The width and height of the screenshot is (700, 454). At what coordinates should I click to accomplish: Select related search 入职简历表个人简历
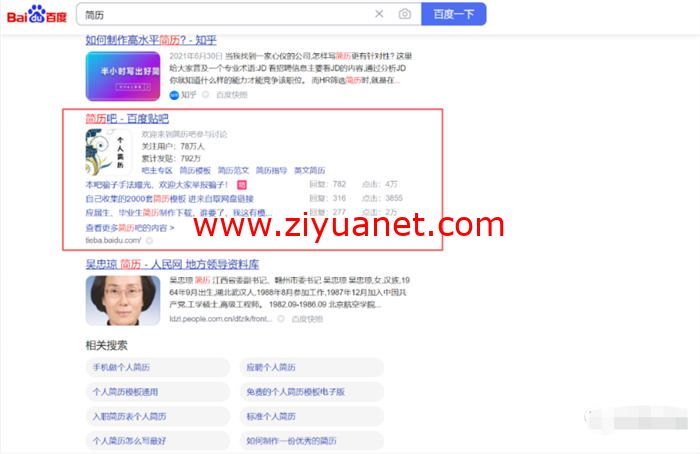point(158,417)
